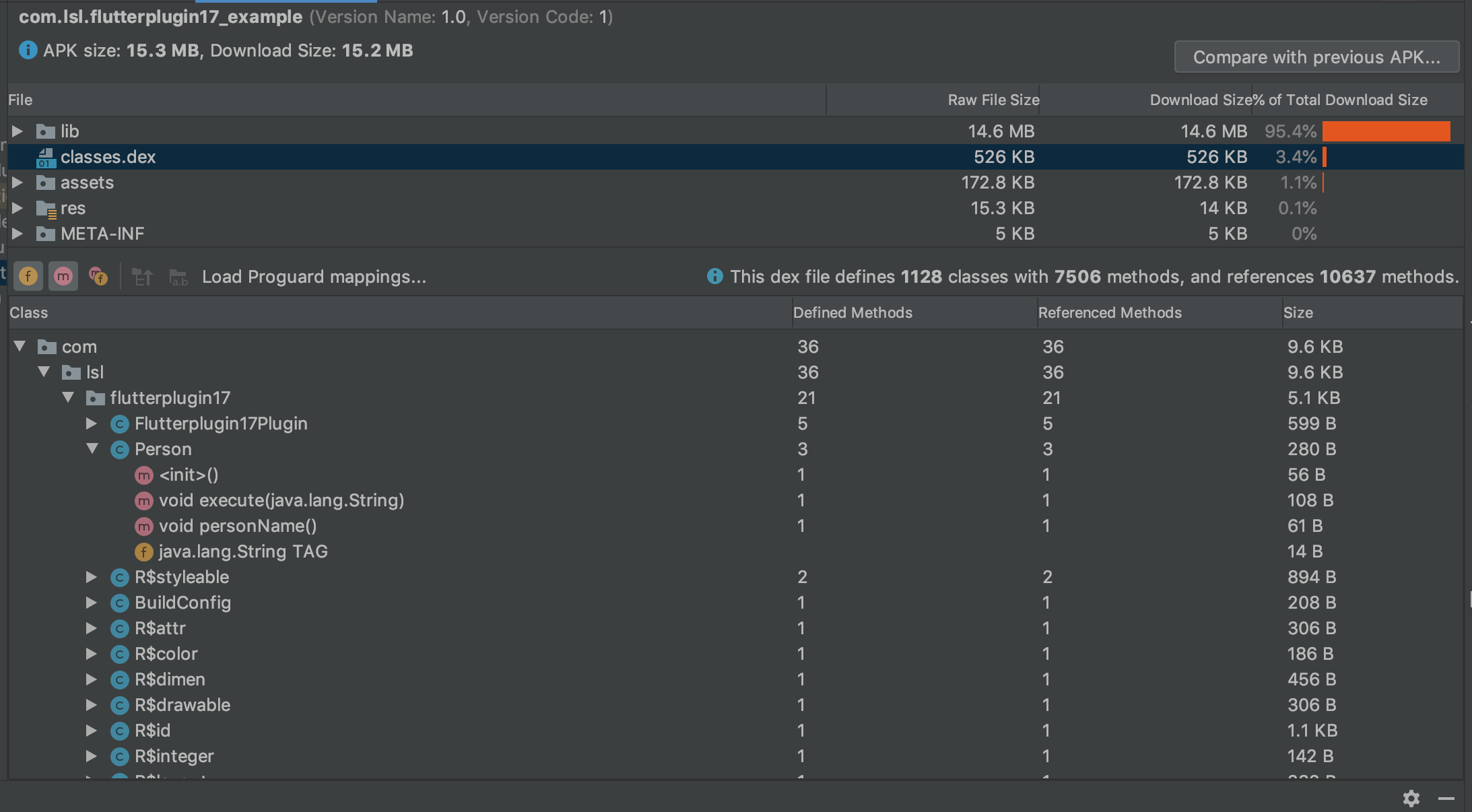Select the void execute(java.lang.String) row
Viewport: 1472px width, 812px height.
281,500
